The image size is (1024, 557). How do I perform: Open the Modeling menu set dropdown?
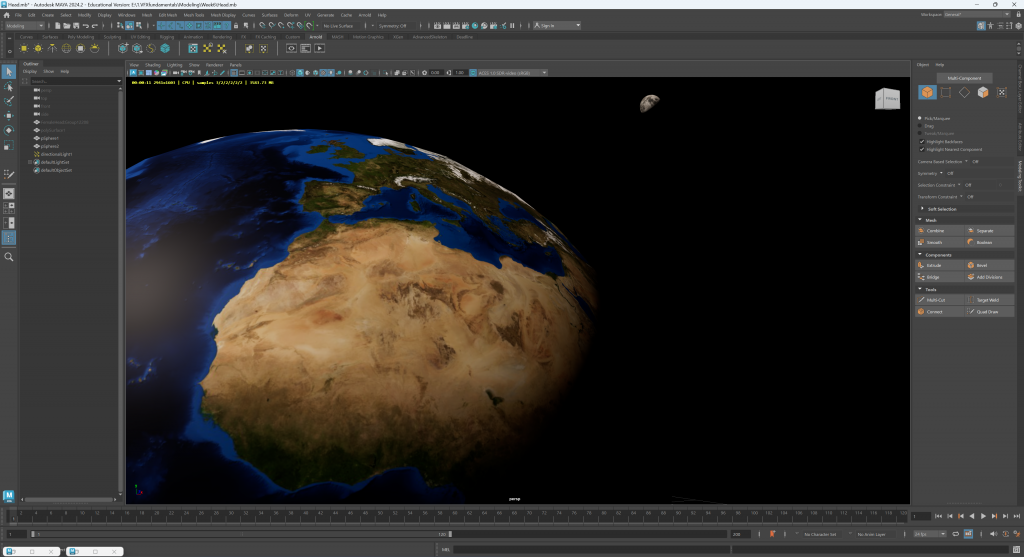(24, 25)
